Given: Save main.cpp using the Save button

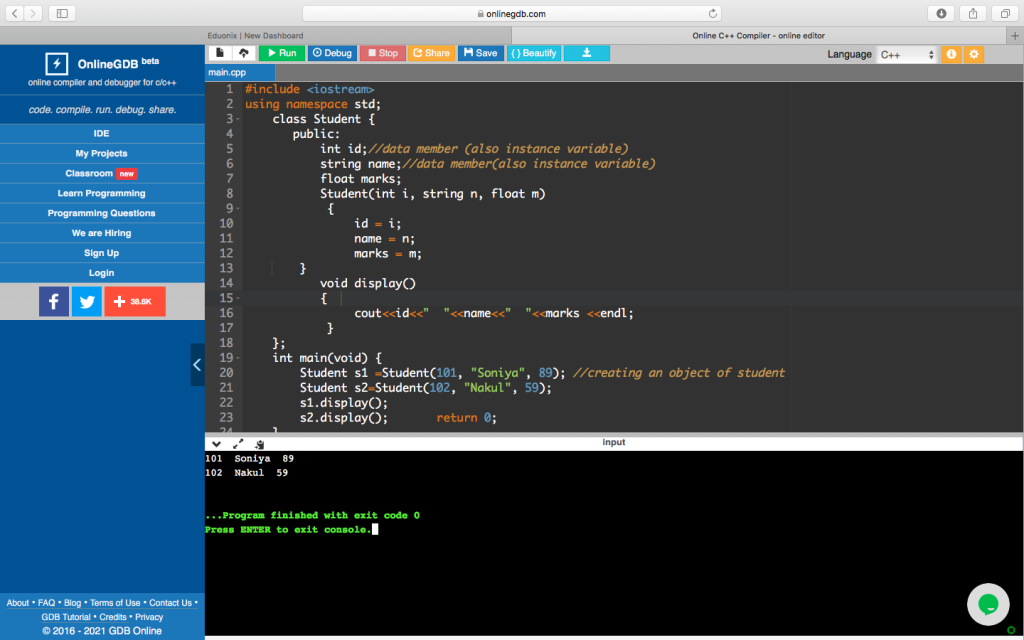Looking at the screenshot, I should [x=480, y=53].
